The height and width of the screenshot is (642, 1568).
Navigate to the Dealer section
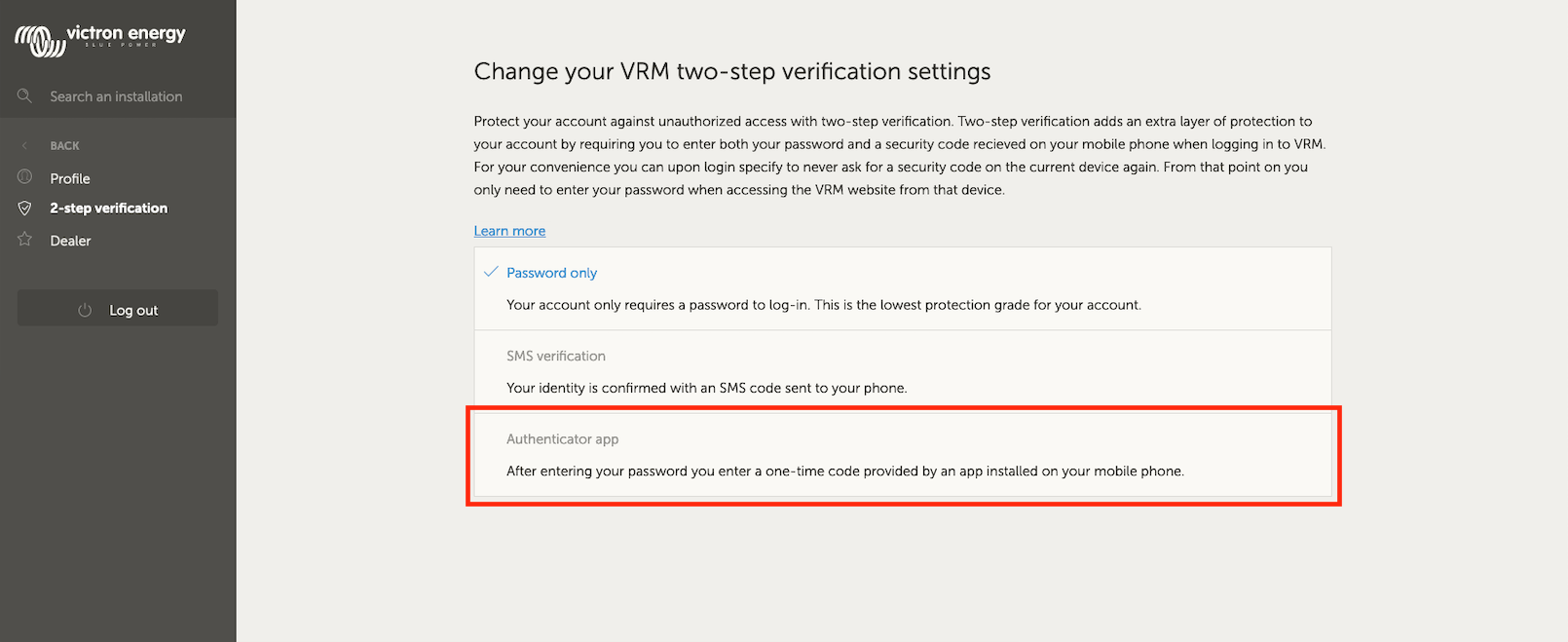(x=70, y=241)
